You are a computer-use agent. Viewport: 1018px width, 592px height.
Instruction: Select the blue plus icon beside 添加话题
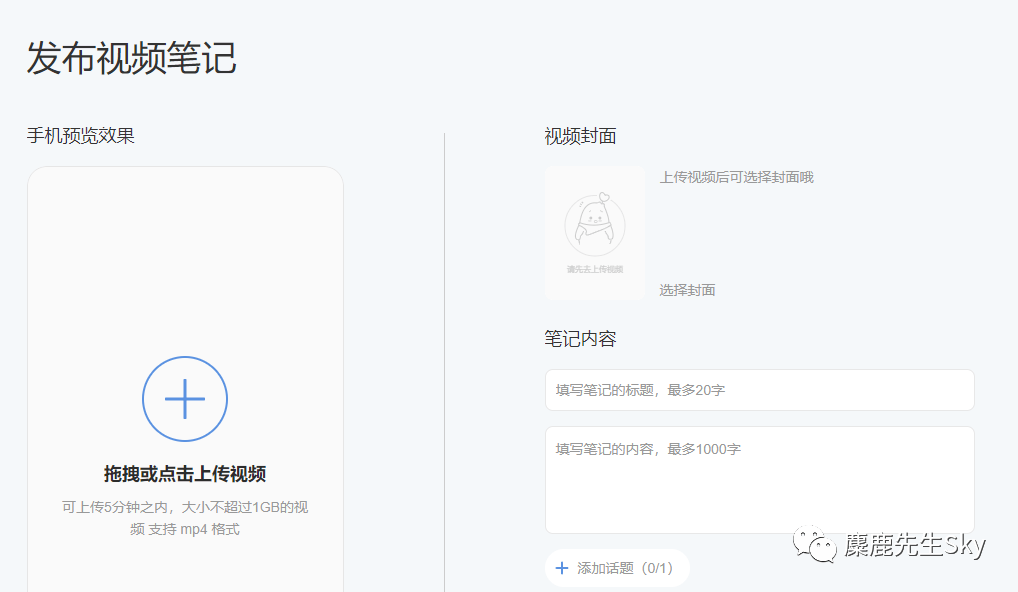[562, 568]
